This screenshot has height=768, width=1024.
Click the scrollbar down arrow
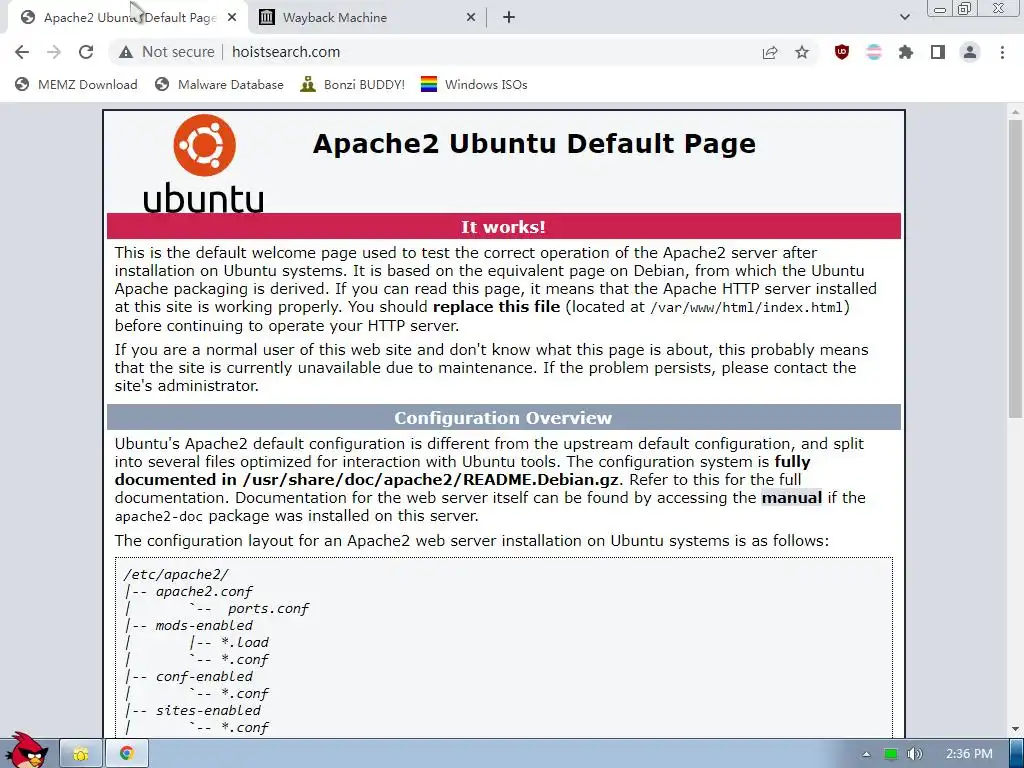point(1015,728)
